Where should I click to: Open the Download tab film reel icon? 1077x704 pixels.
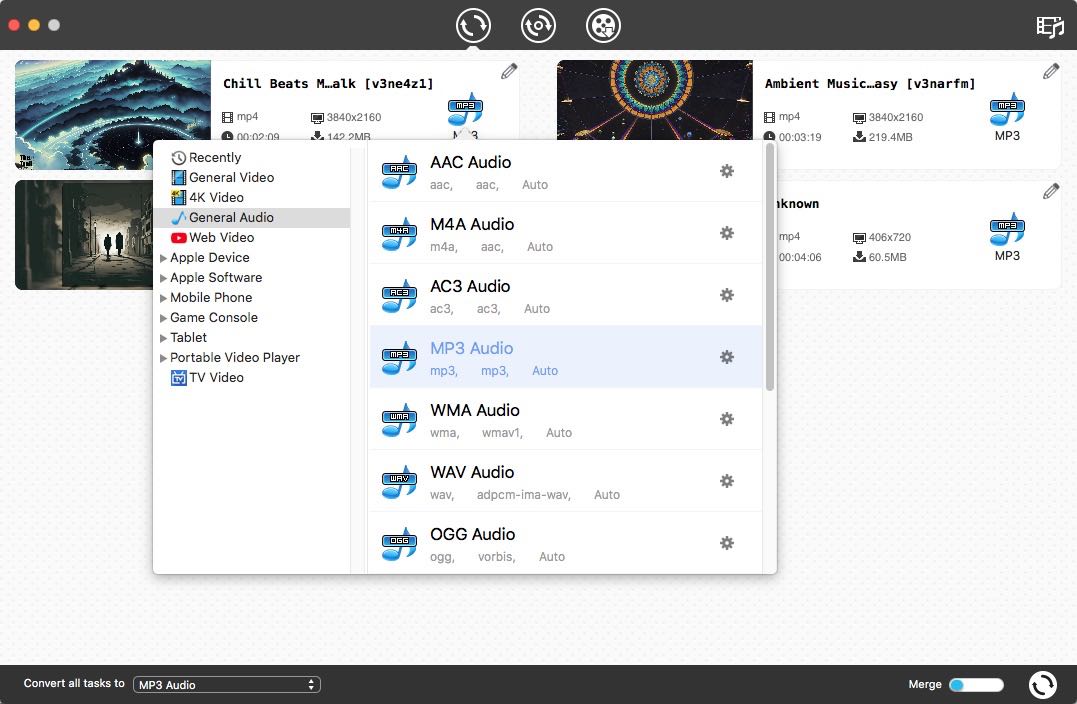coord(603,25)
